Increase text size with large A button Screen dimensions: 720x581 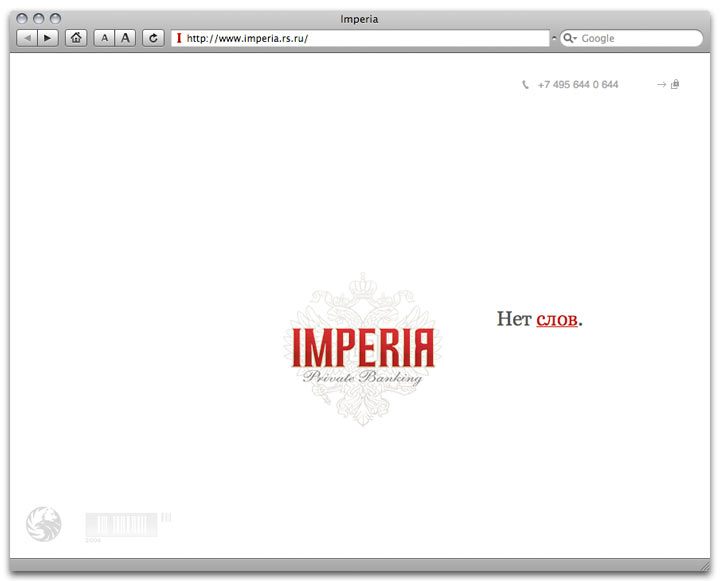(x=125, y=38)
